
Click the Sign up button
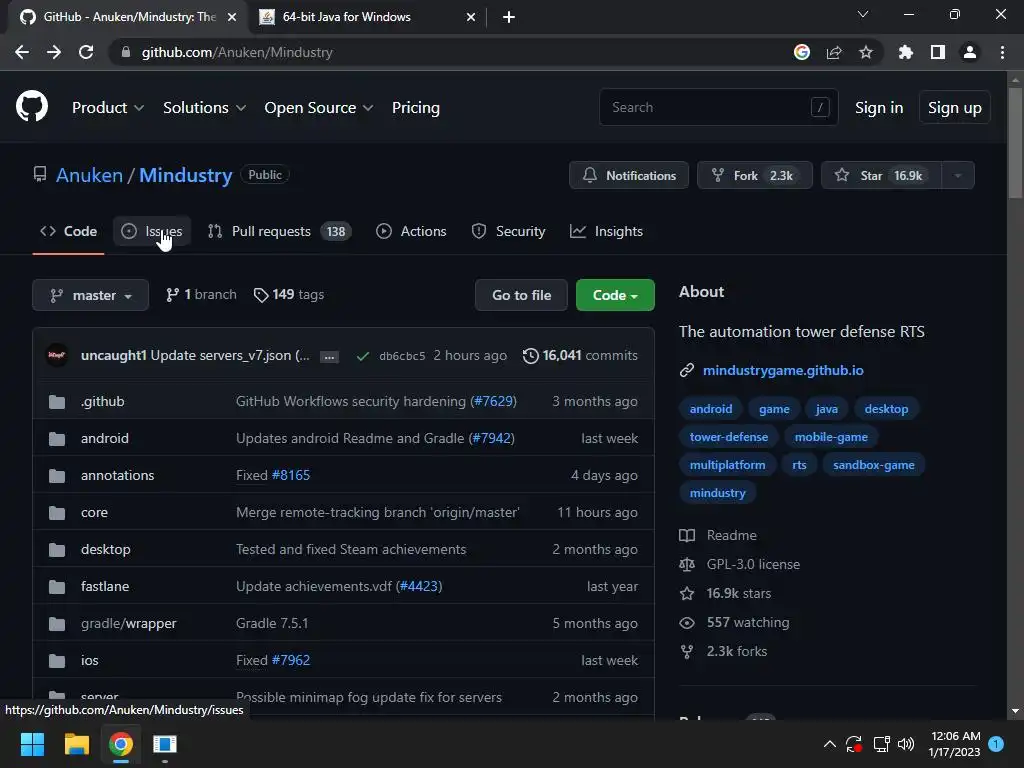pyautogui.click(x=955, y=108)
